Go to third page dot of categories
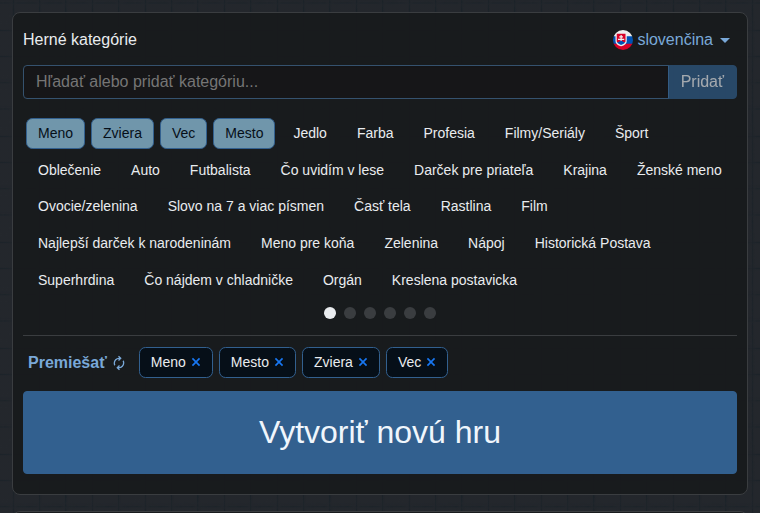760x513 pixels. pos(370,313)
